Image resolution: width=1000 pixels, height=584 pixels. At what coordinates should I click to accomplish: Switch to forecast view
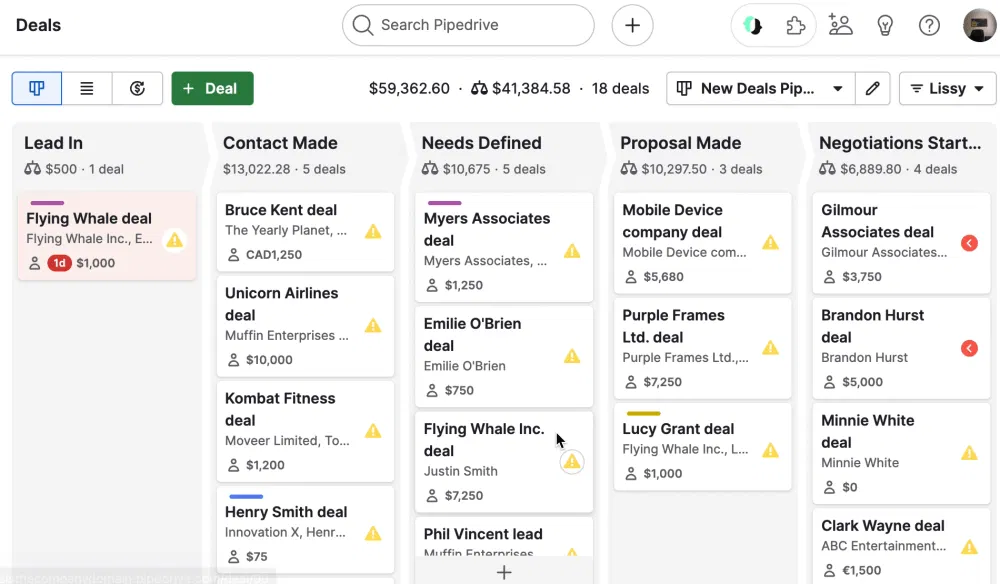click(137, 88)
